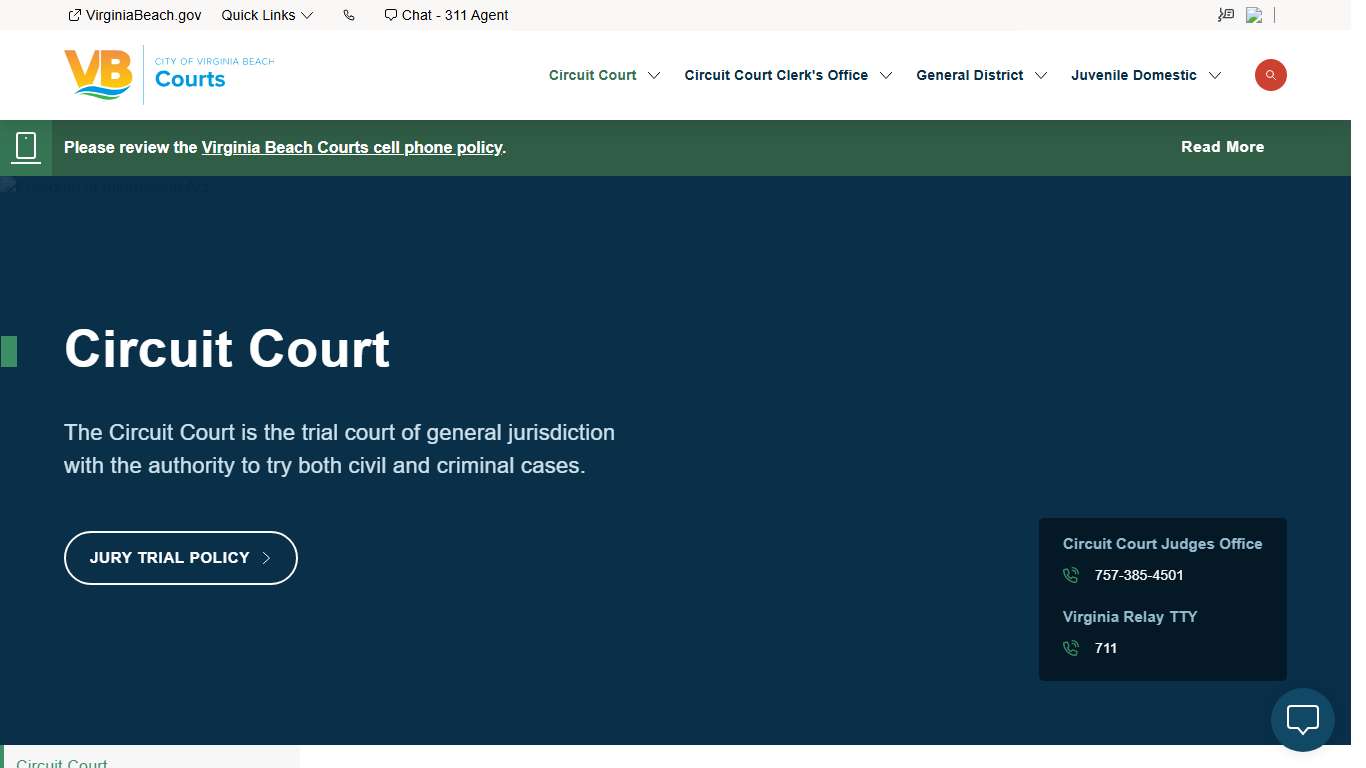Screen dimensions: 1366x768
Task: Select the General District menu item
Action: tap(970, 75)
